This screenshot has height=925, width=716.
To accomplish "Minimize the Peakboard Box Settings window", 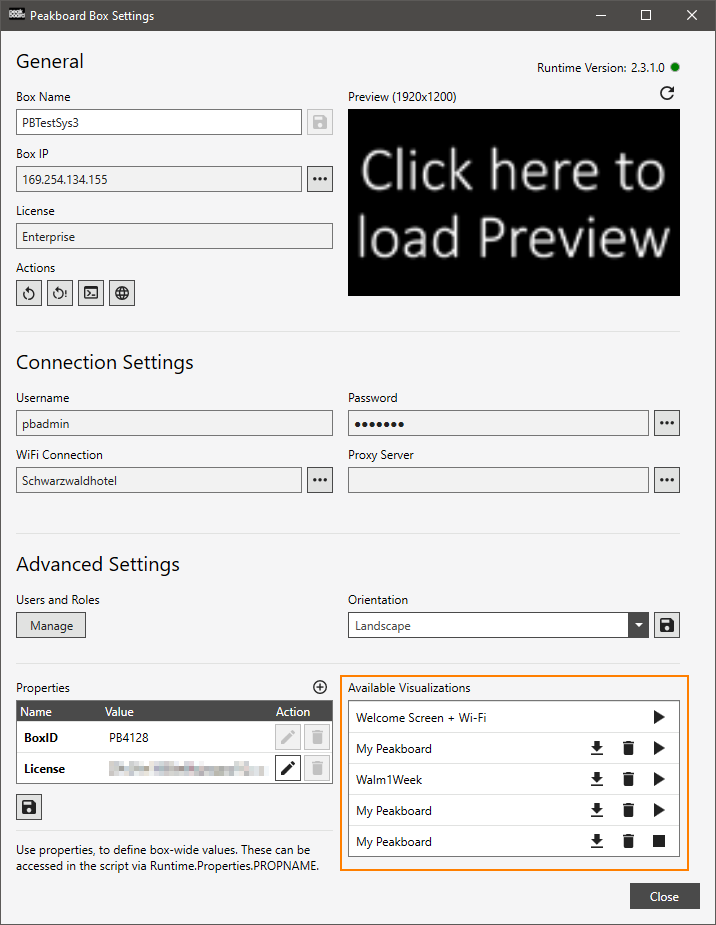I will click(x=601, y=15).
